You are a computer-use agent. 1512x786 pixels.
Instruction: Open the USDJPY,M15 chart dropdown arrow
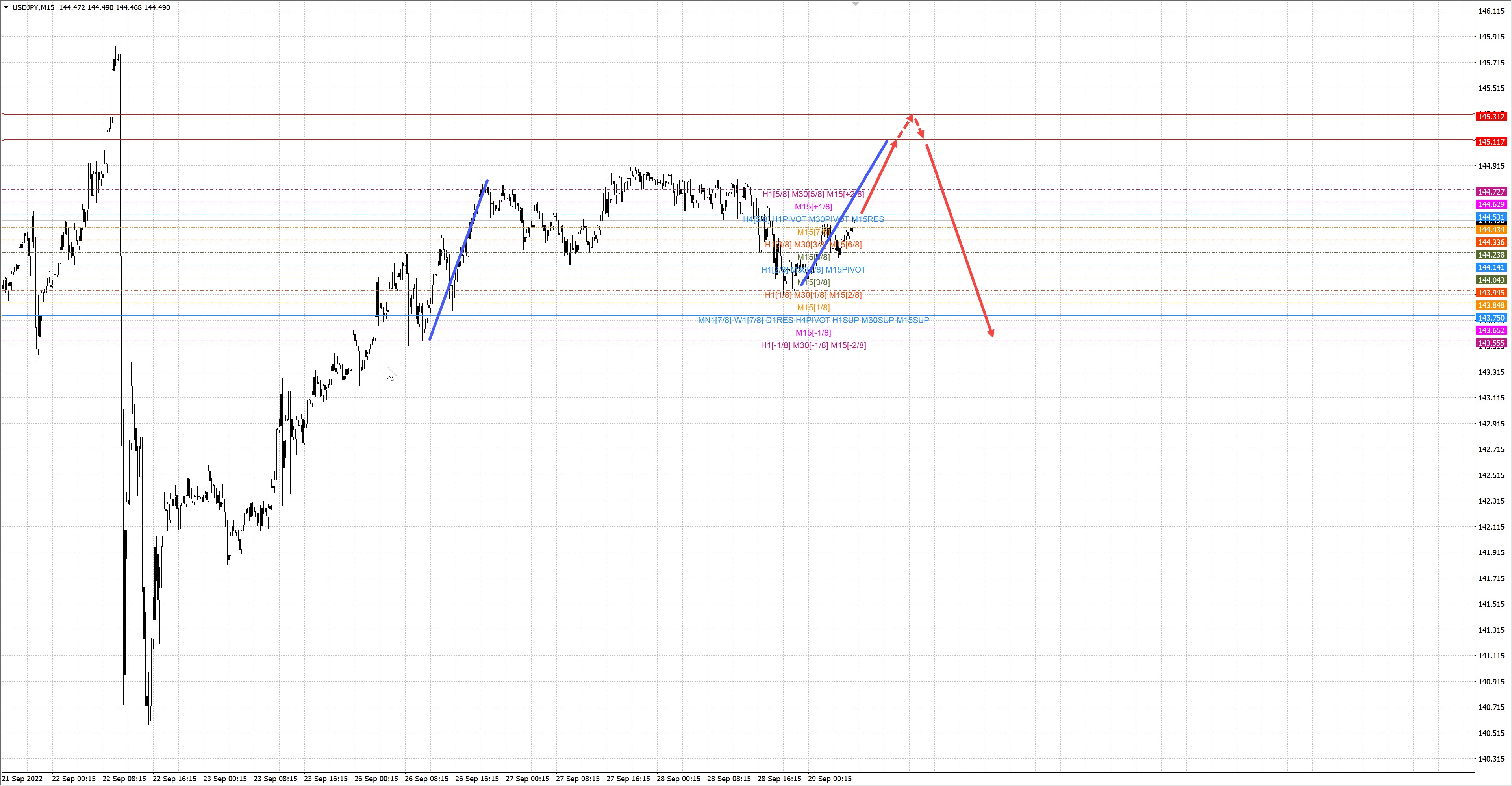point(6,7)
